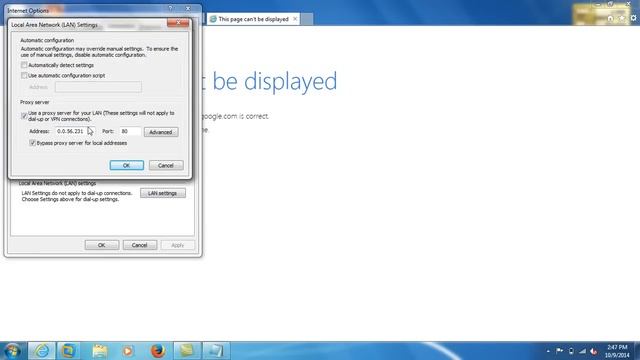Open the network signal tray icon
Screen dimensions: 640x360
pyautogui.click(x=582, y=351)
